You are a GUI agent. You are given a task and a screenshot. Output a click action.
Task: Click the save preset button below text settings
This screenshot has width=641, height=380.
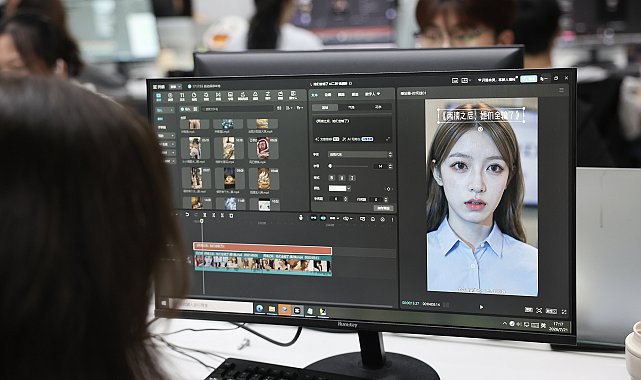tap(383, 208)
